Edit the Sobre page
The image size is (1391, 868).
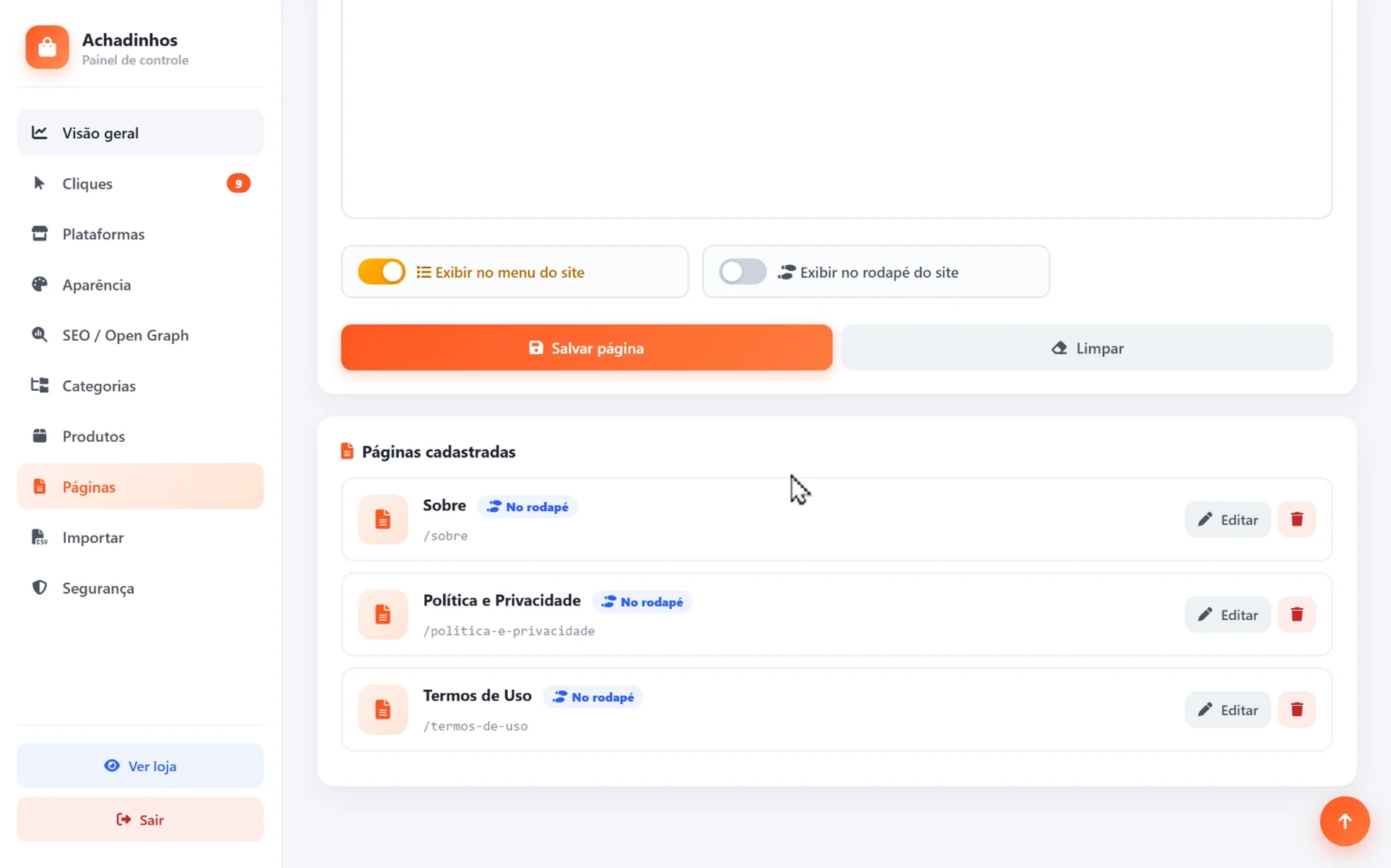click(x=1227, y=520)
